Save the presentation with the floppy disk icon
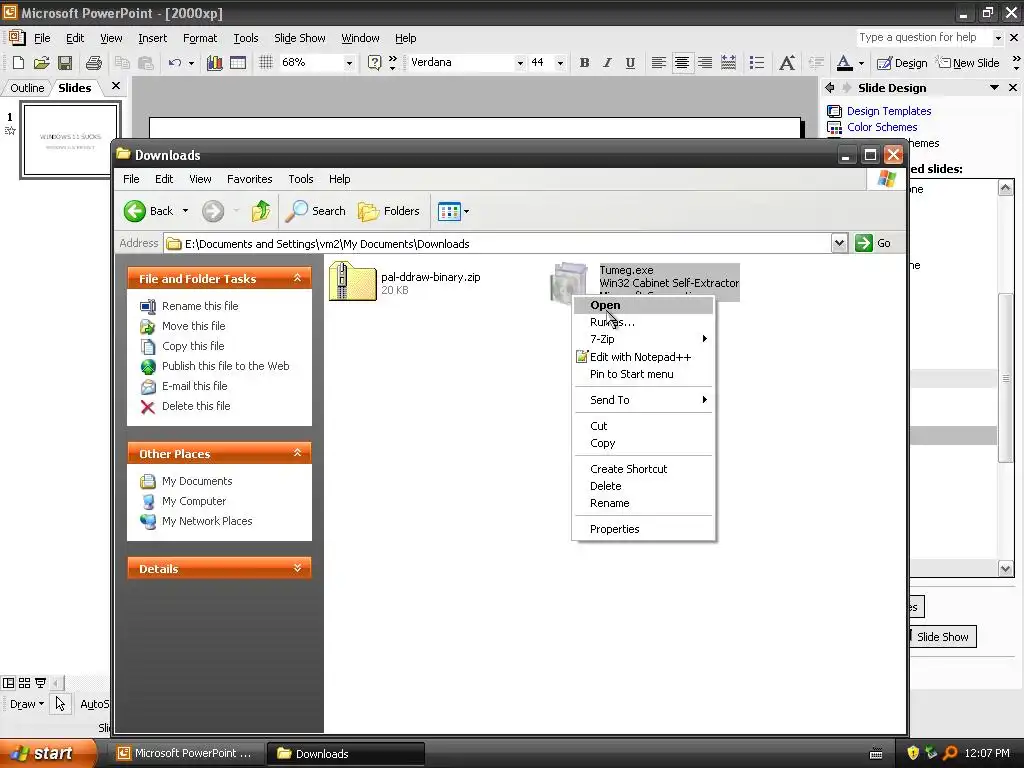This screenshot has width=1024, height=768. 65,63
